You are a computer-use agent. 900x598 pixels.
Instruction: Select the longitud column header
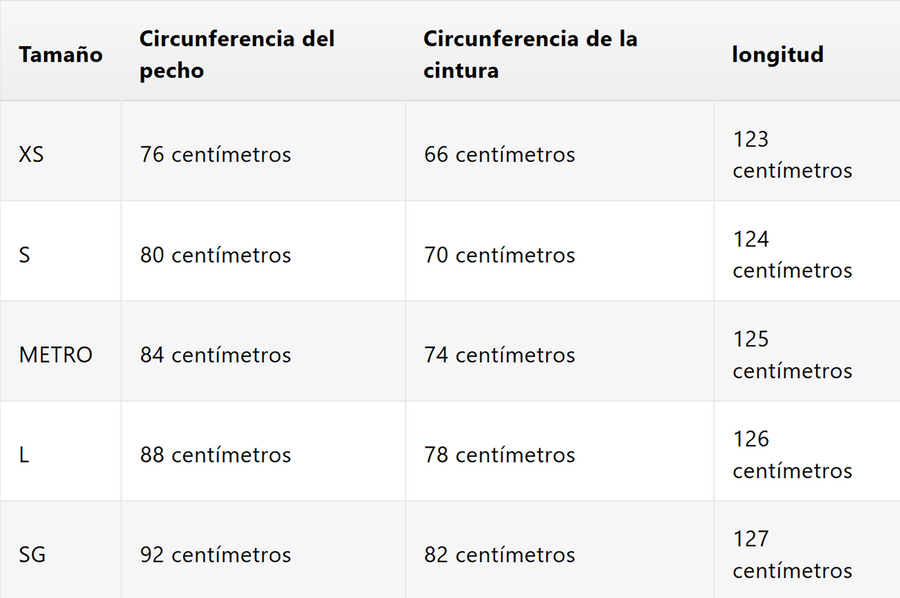point(778,55)
